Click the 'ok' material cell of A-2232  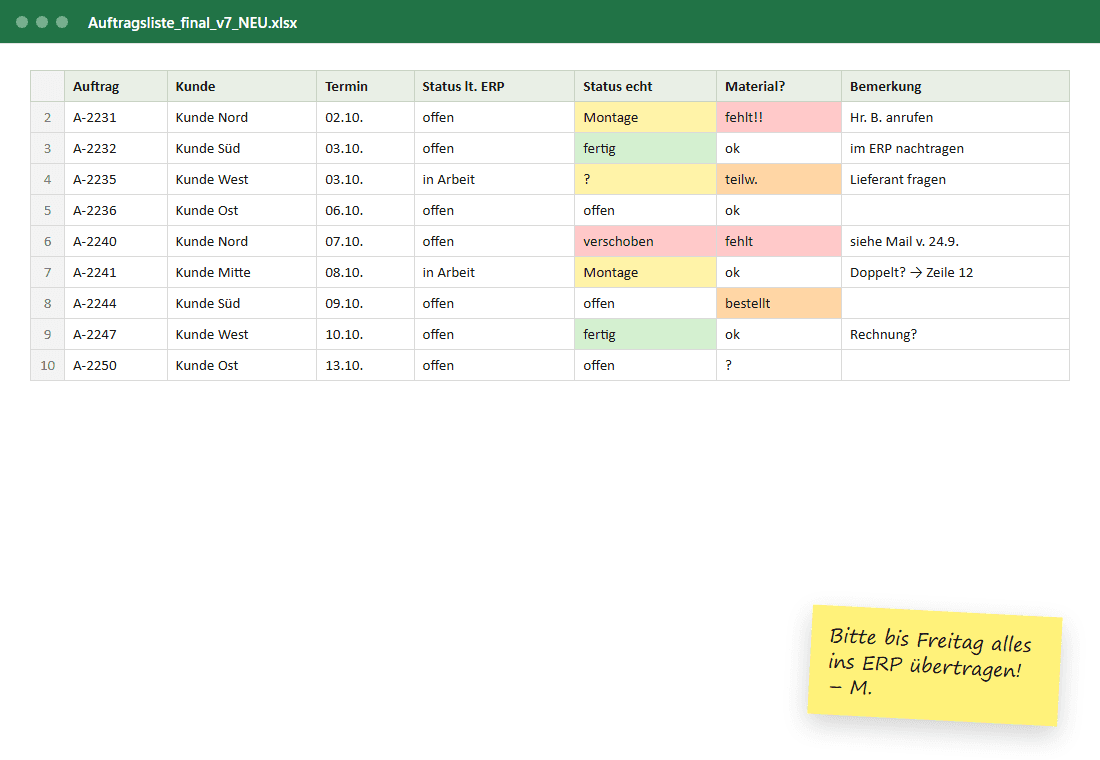click(x=779, y=148)
